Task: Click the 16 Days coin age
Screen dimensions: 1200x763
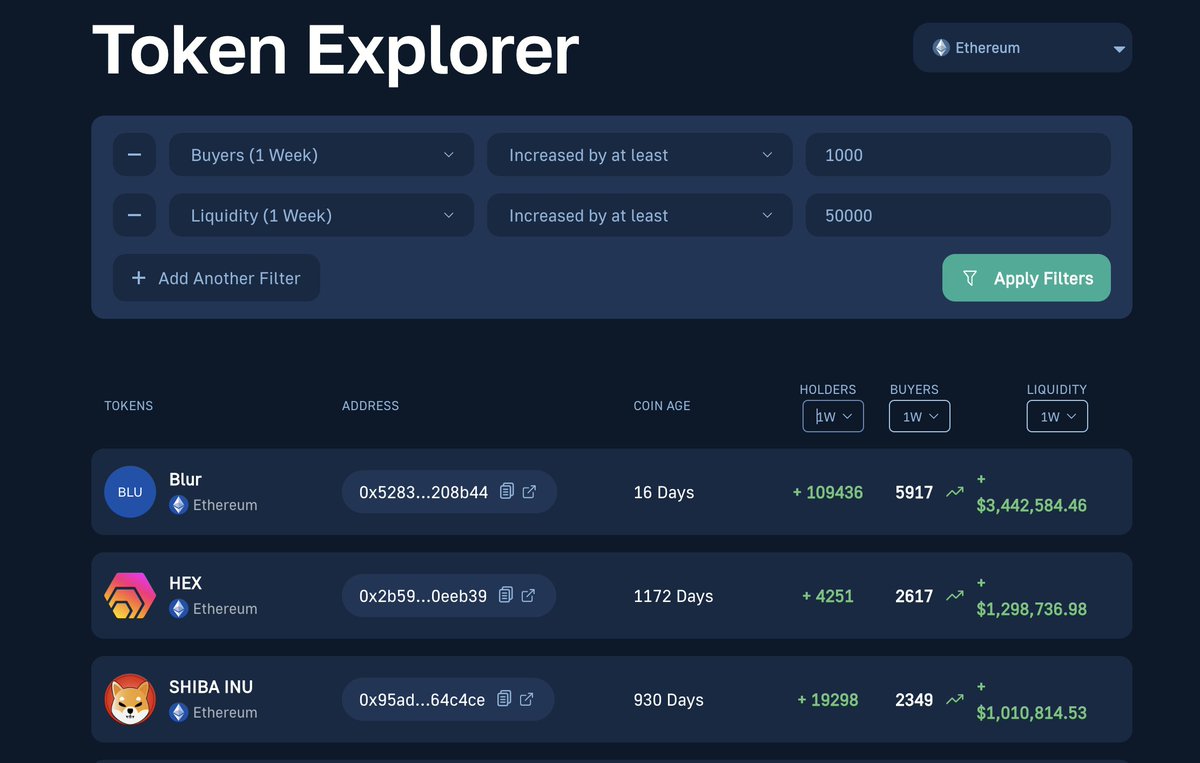Action: pyautogui.click(x=664, y=492)
